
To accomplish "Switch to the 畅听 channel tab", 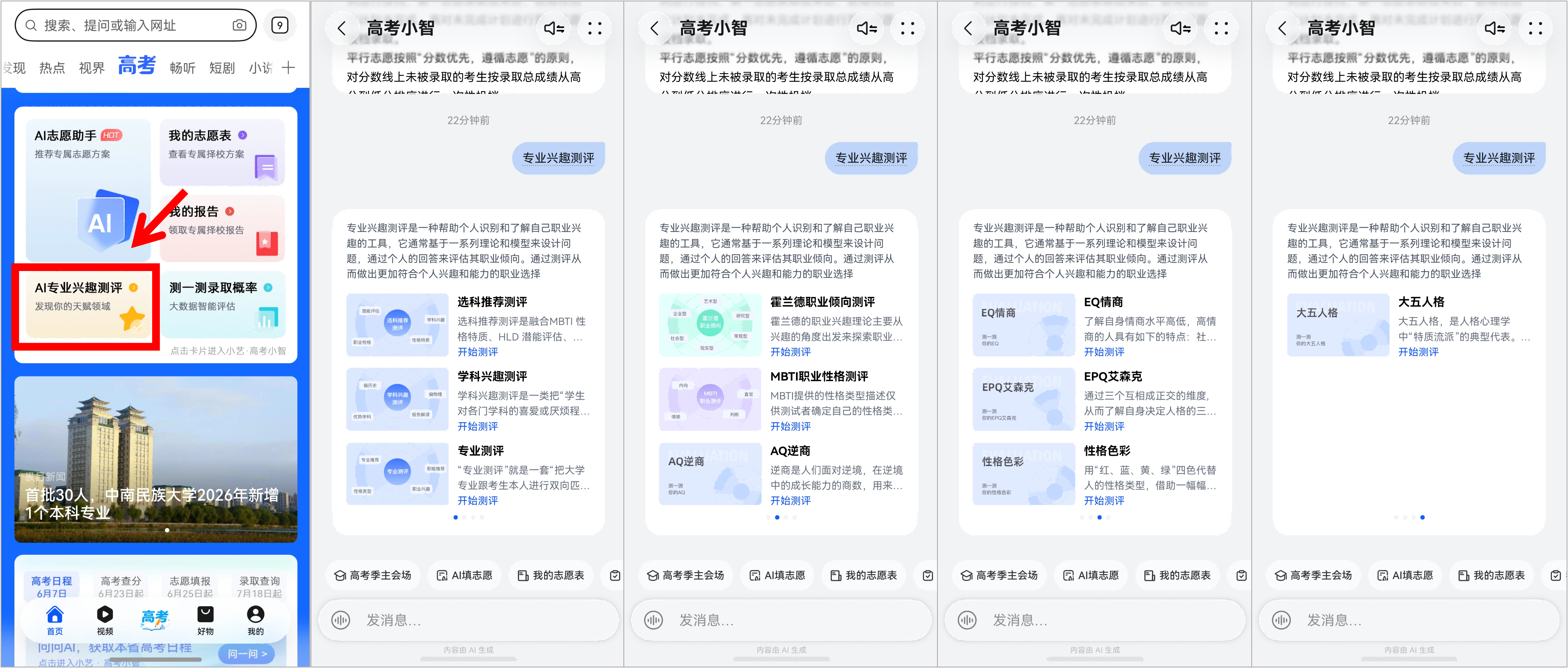I will (x=182, y=67).
